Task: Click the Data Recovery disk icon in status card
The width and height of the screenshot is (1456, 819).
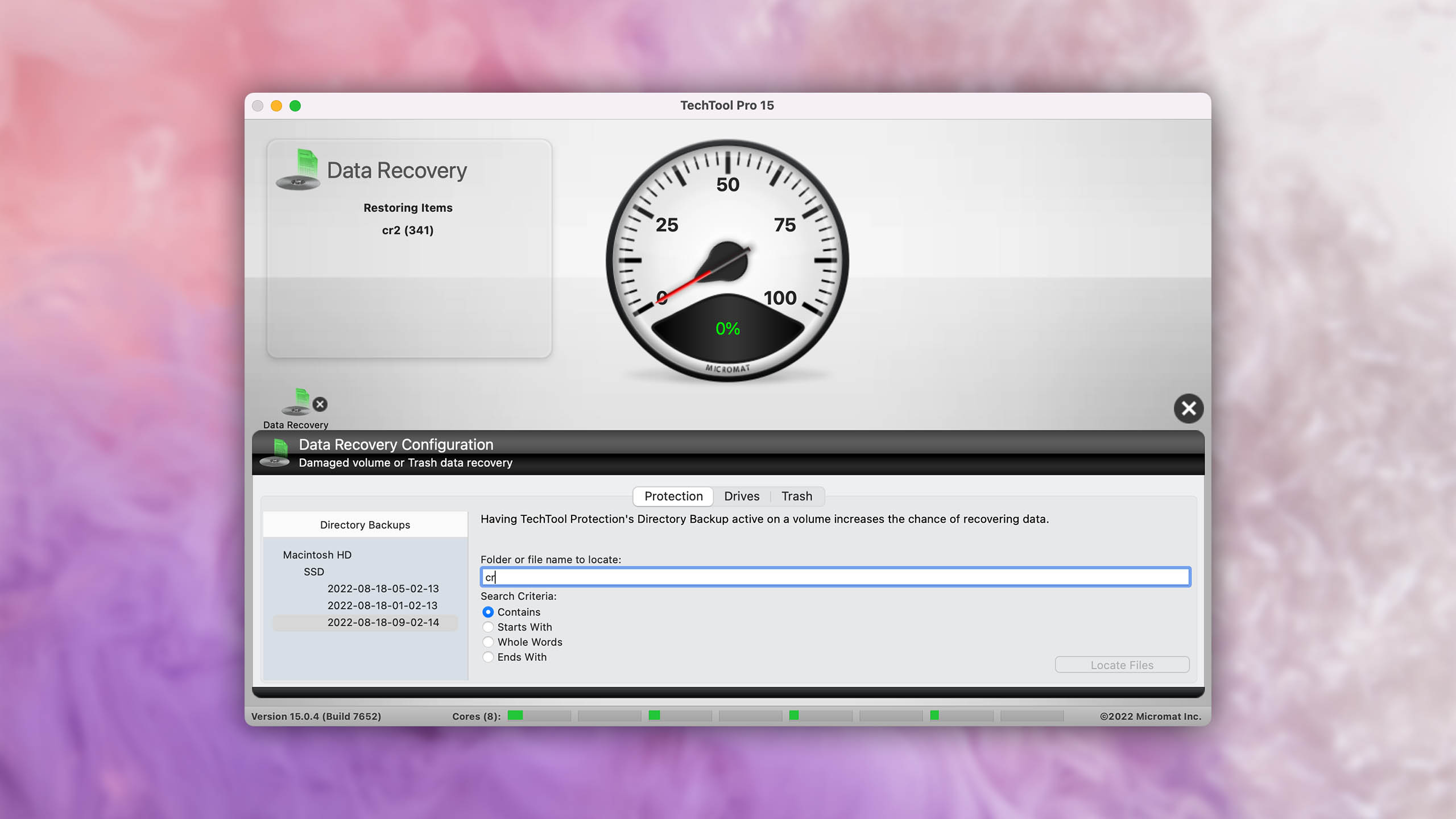Action: pyautogui.click(x=298, y=169)
